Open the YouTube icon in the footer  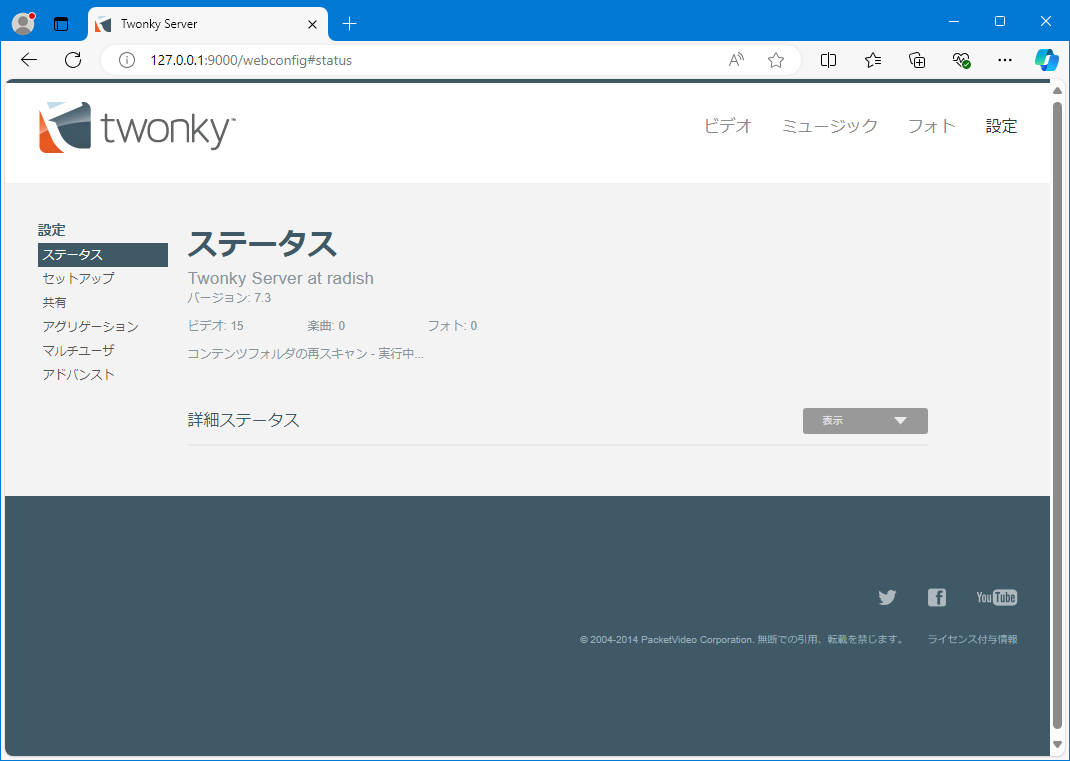(x=996, y=597)
